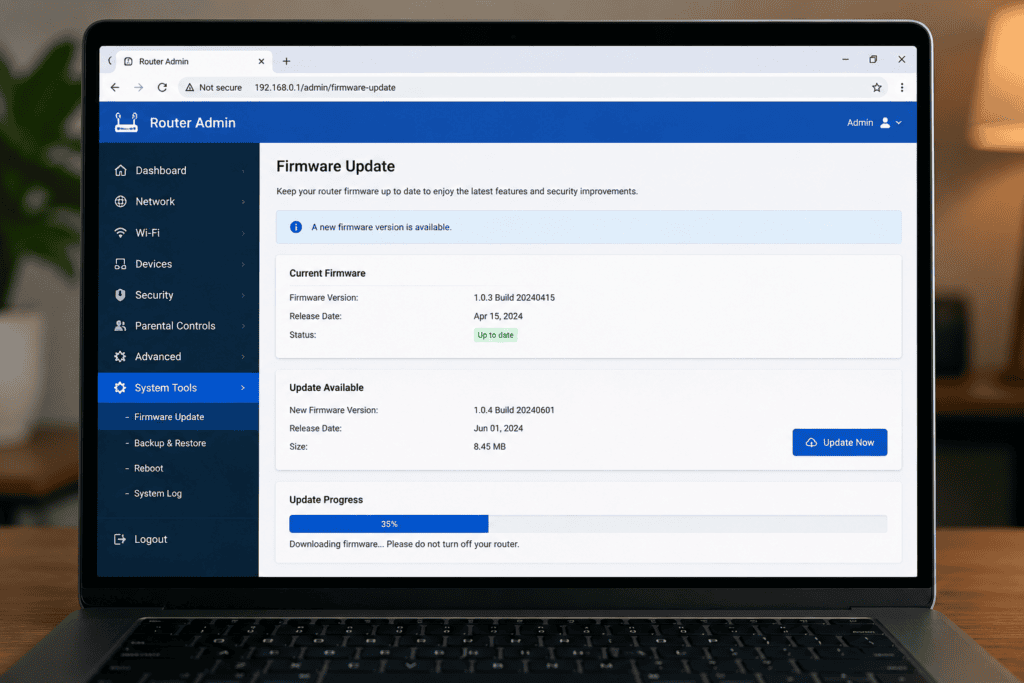Image resolution: width=1024 pixels, height=683 pixels.
Task: Click the Update Available section heading
Action: pyautogui.click(x=327, y=387)
